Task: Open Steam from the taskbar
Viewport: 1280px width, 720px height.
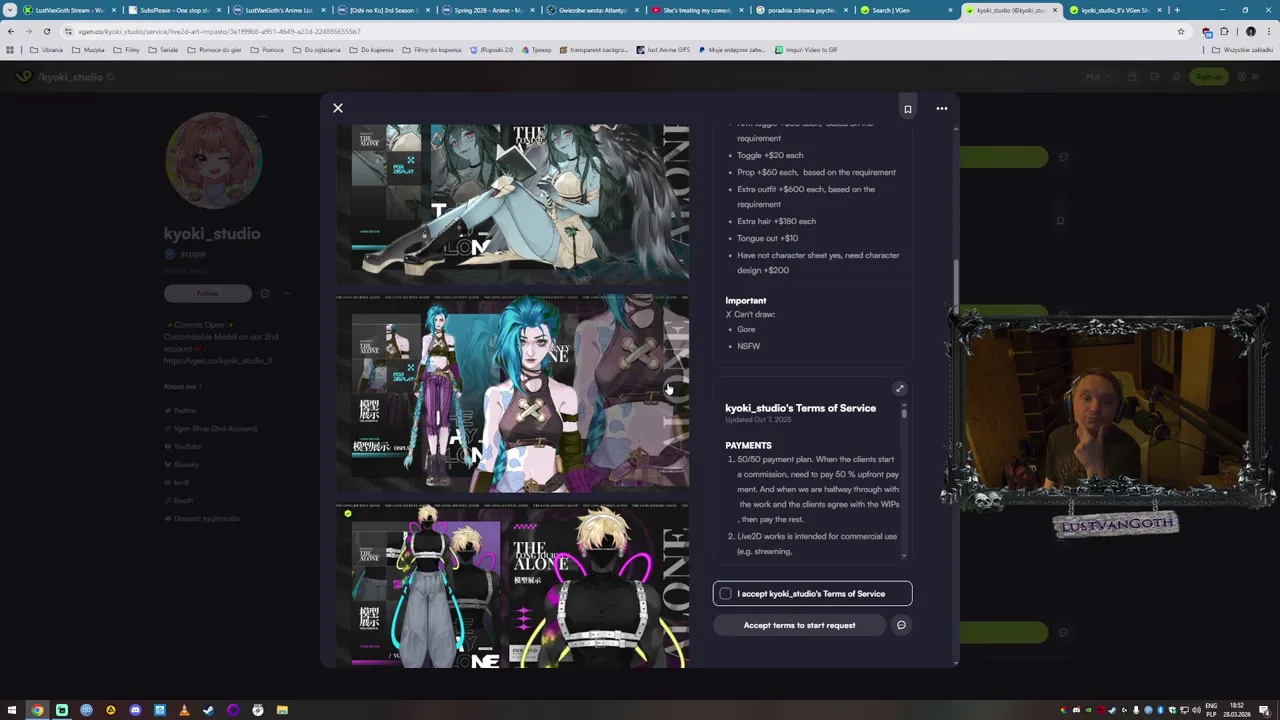Action: click(x=208, y=710)
